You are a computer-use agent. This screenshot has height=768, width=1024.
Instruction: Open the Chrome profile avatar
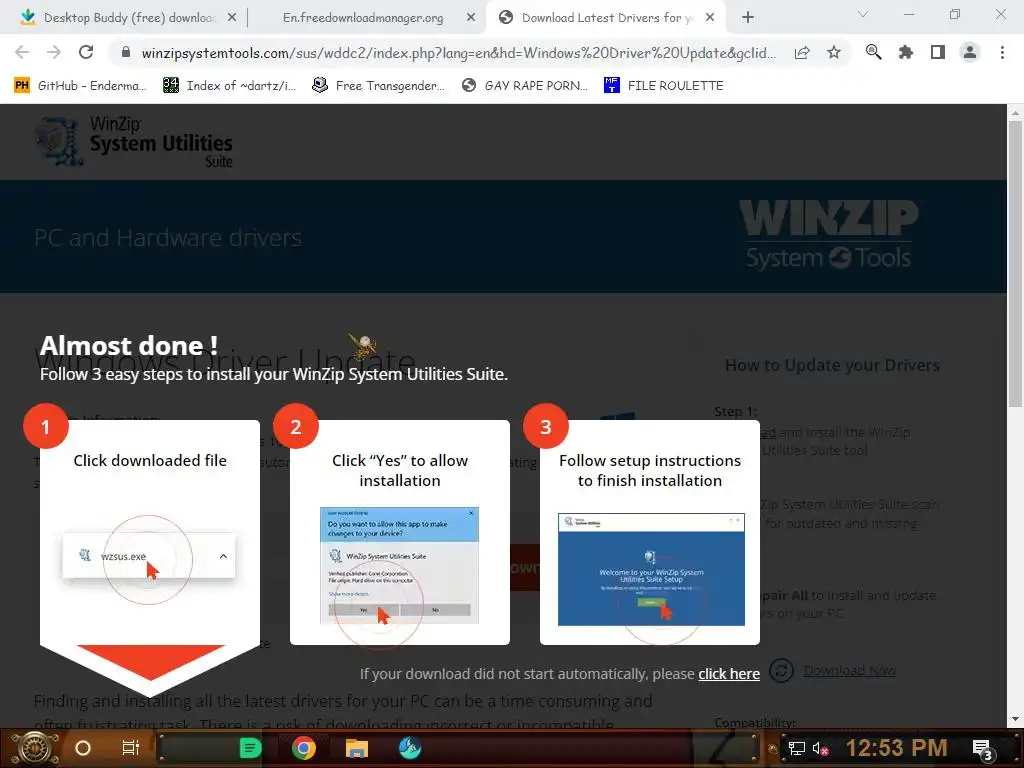tap(970, 52)
